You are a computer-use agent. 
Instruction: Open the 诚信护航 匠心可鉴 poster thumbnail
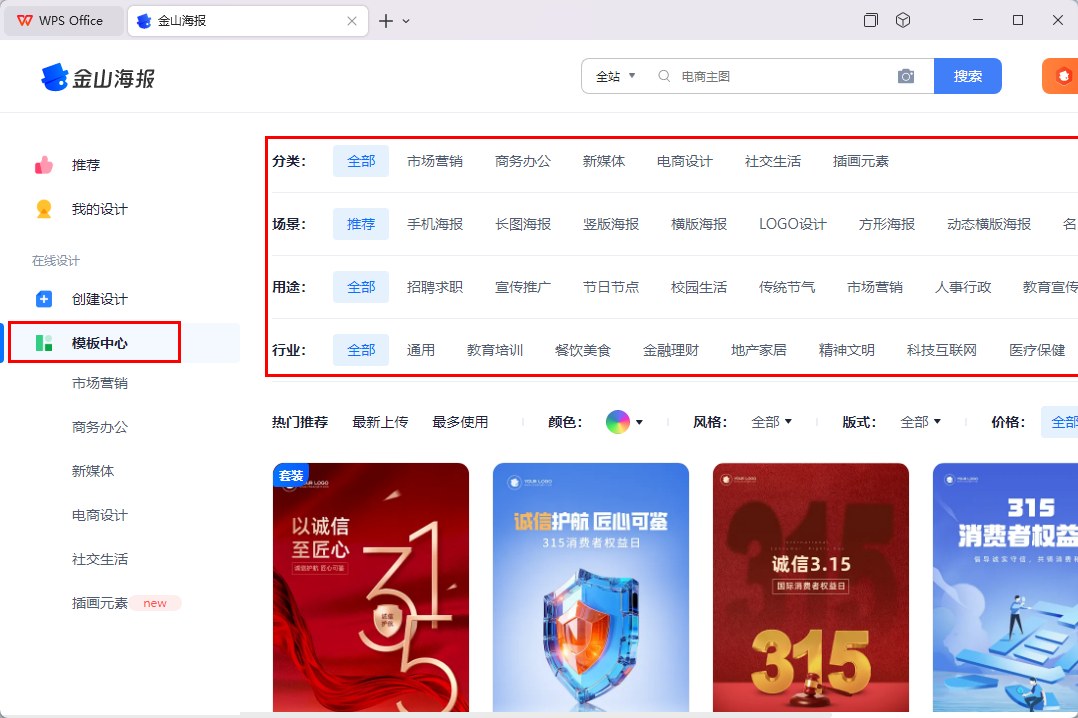click(x=590, y=588)
